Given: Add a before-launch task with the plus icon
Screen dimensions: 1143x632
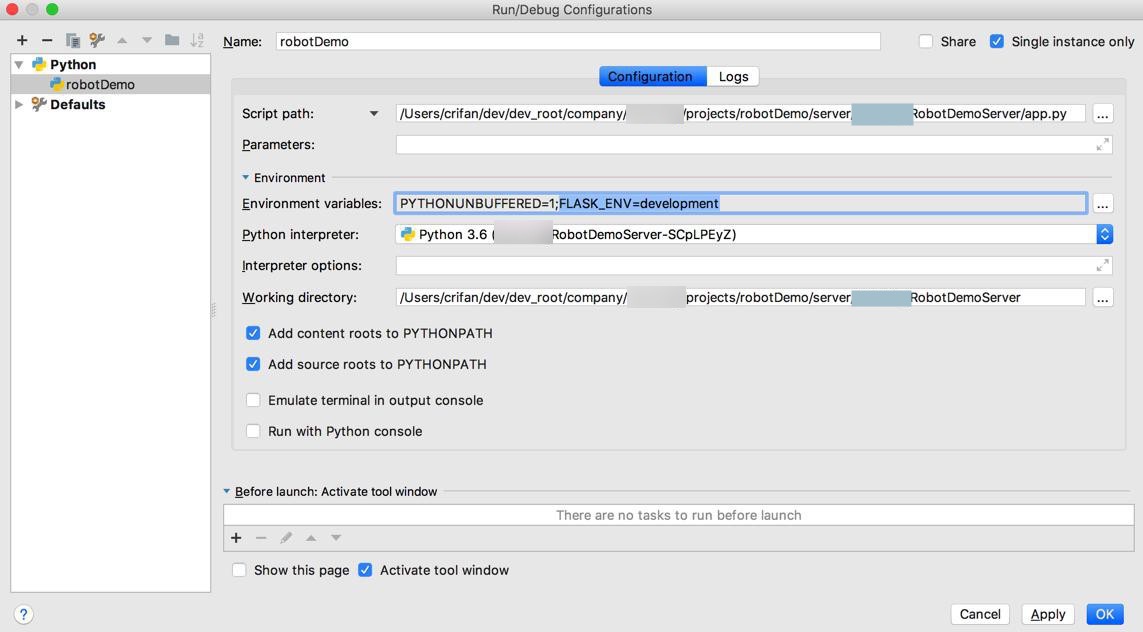Looking at the screenshot, I should (x=236, y=538).
